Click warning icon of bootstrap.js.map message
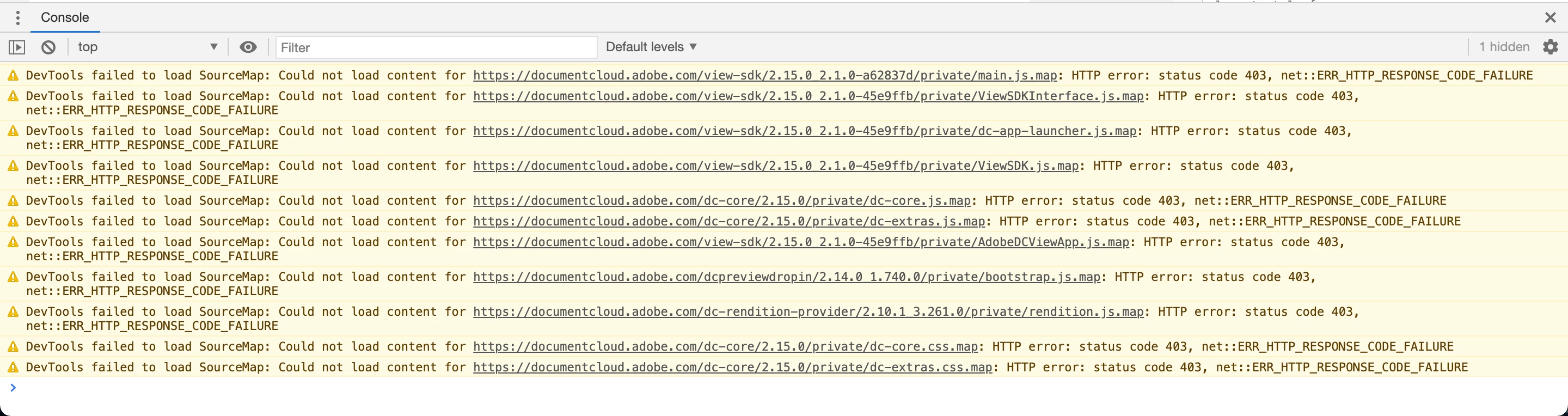Image resolution: width=1568 pixels, height=416 pixels. point(13,277)
